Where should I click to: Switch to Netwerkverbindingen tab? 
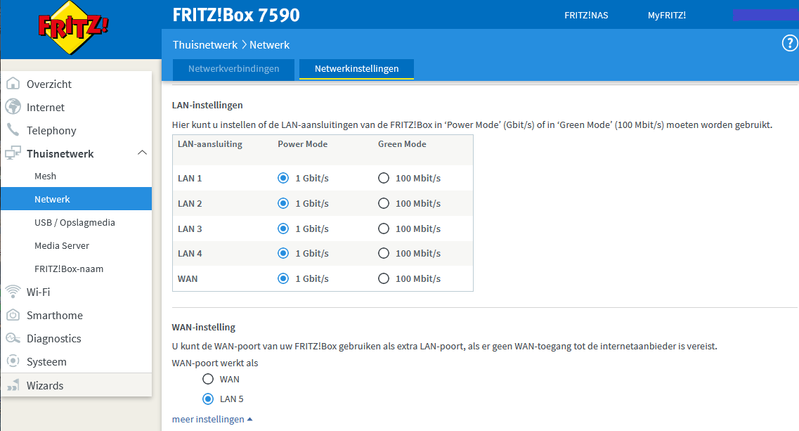pos(233,69)
